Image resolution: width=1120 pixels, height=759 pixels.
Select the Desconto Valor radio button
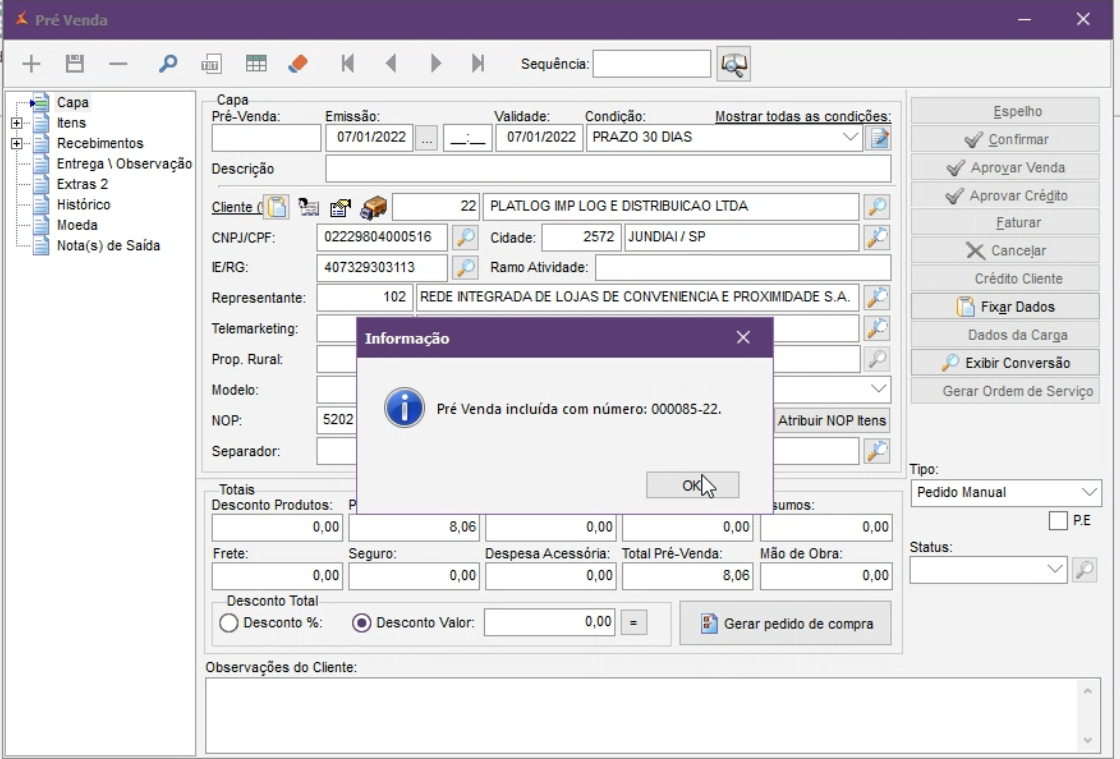[x=362, y=623]
